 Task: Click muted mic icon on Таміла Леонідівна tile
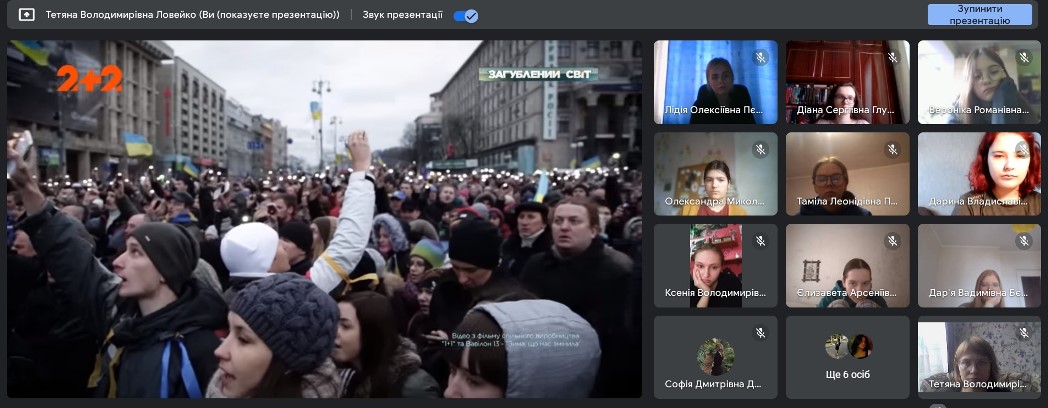click(x=892, y=149)
